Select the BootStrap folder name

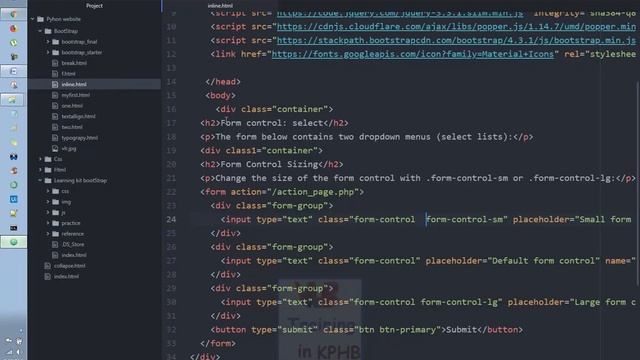click(66, 31)
